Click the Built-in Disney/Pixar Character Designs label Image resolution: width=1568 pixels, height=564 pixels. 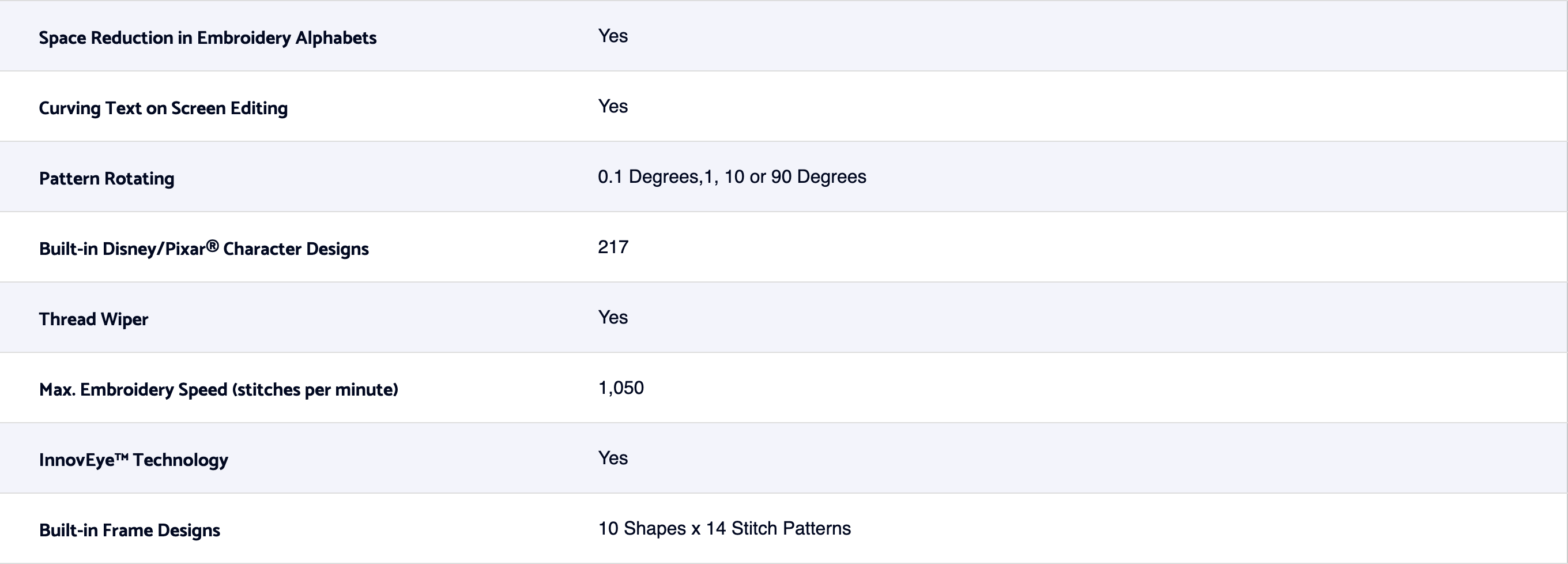point(203,249)
